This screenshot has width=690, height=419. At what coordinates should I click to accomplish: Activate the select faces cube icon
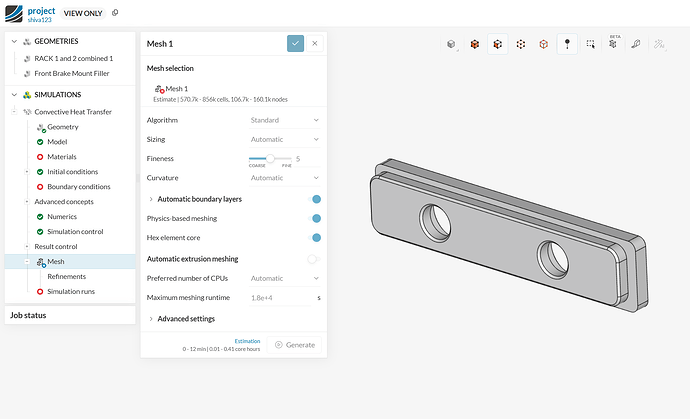(498, 44)
